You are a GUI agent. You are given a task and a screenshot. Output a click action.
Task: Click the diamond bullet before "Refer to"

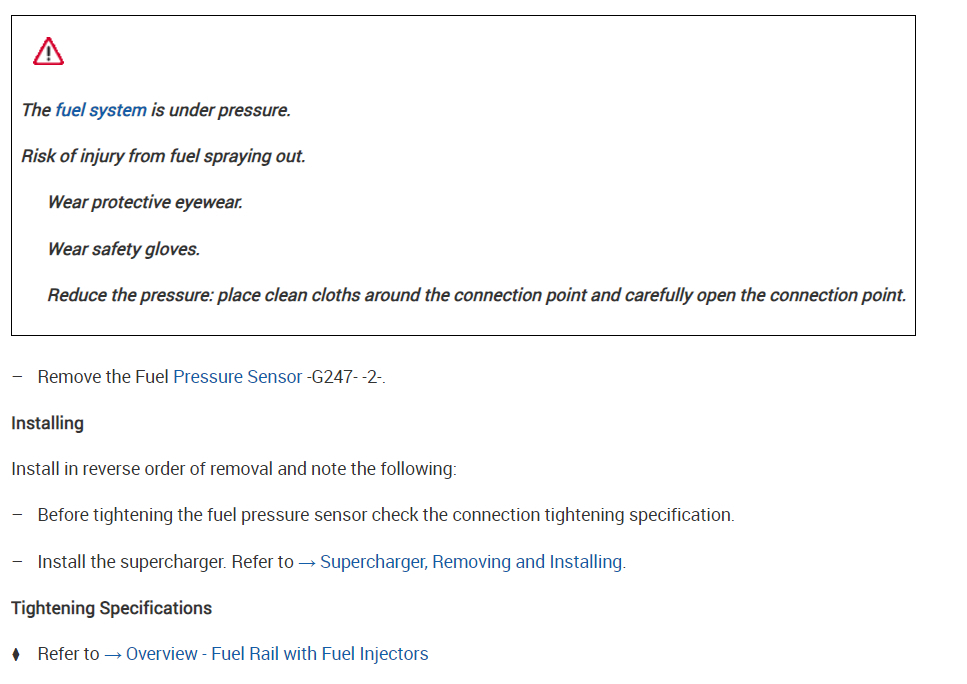pos(16,654)
